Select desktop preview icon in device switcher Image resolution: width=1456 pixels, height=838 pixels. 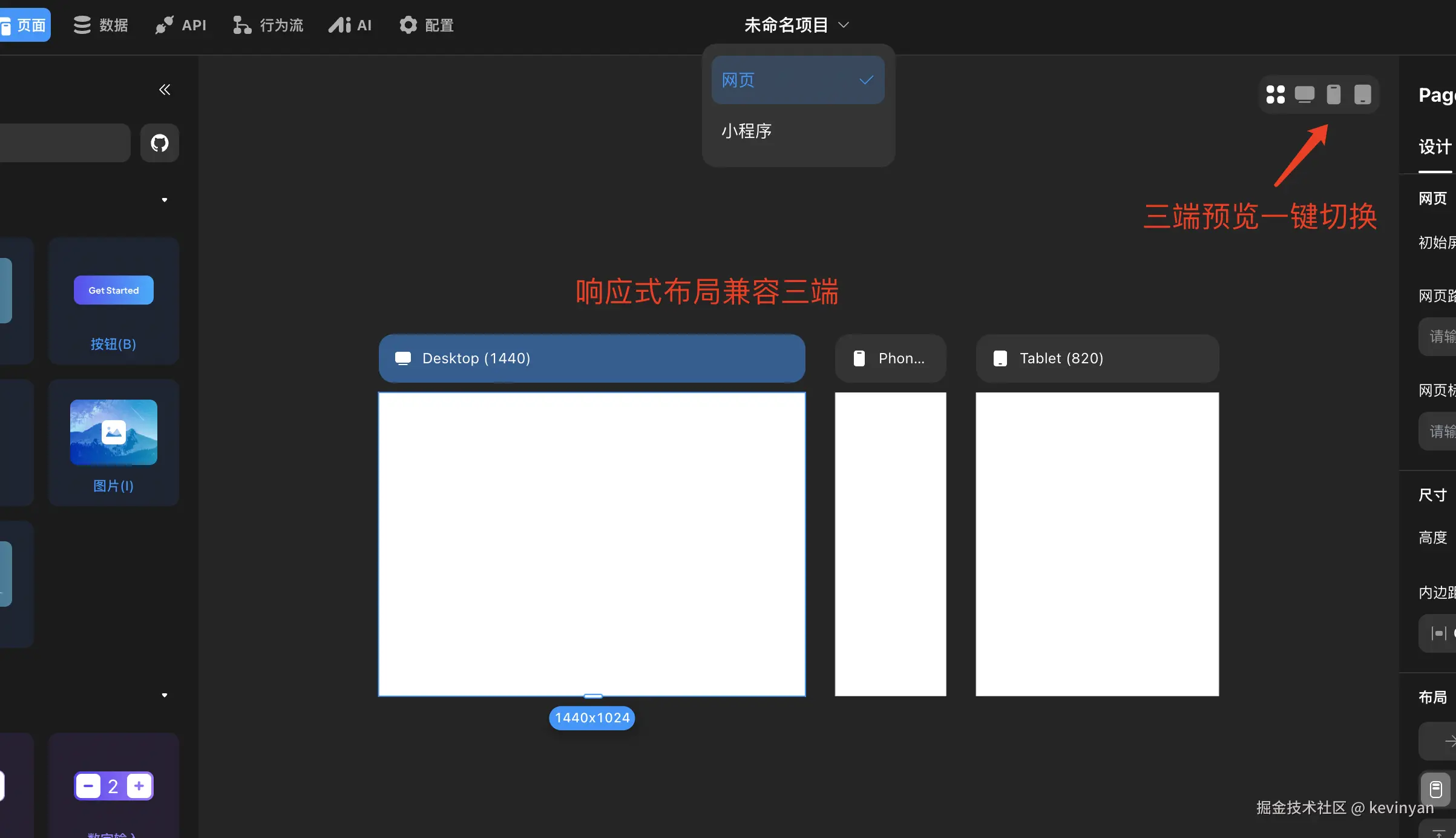[1304, 94]
